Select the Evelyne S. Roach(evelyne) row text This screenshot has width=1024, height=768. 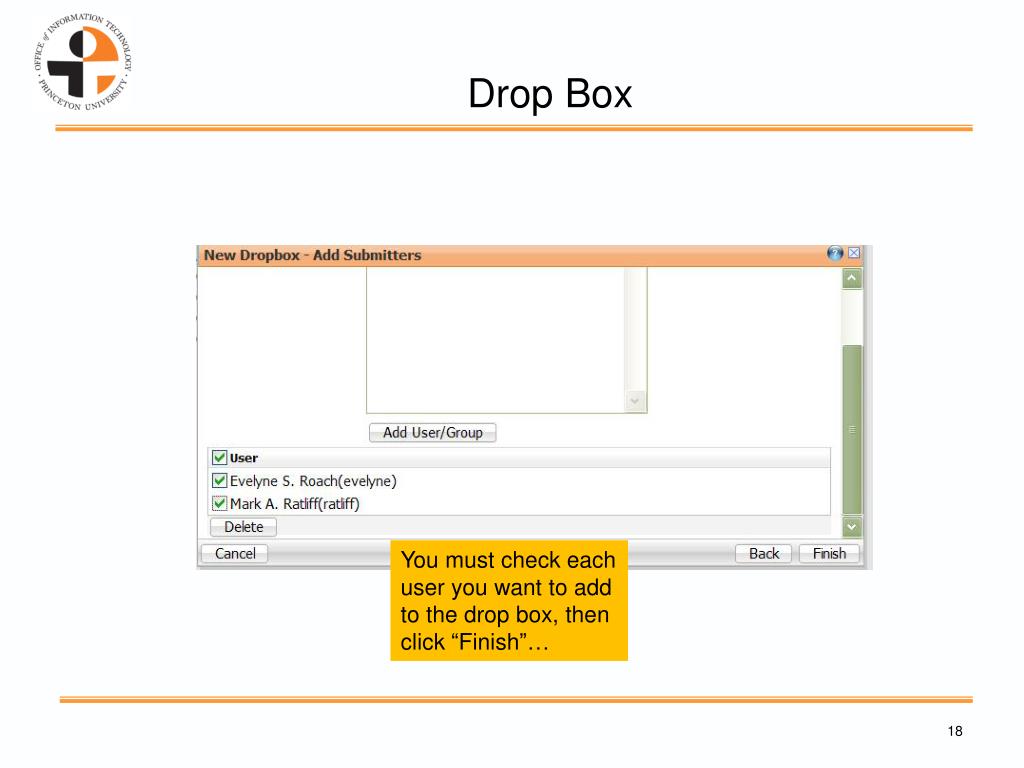tap(313, 481)
